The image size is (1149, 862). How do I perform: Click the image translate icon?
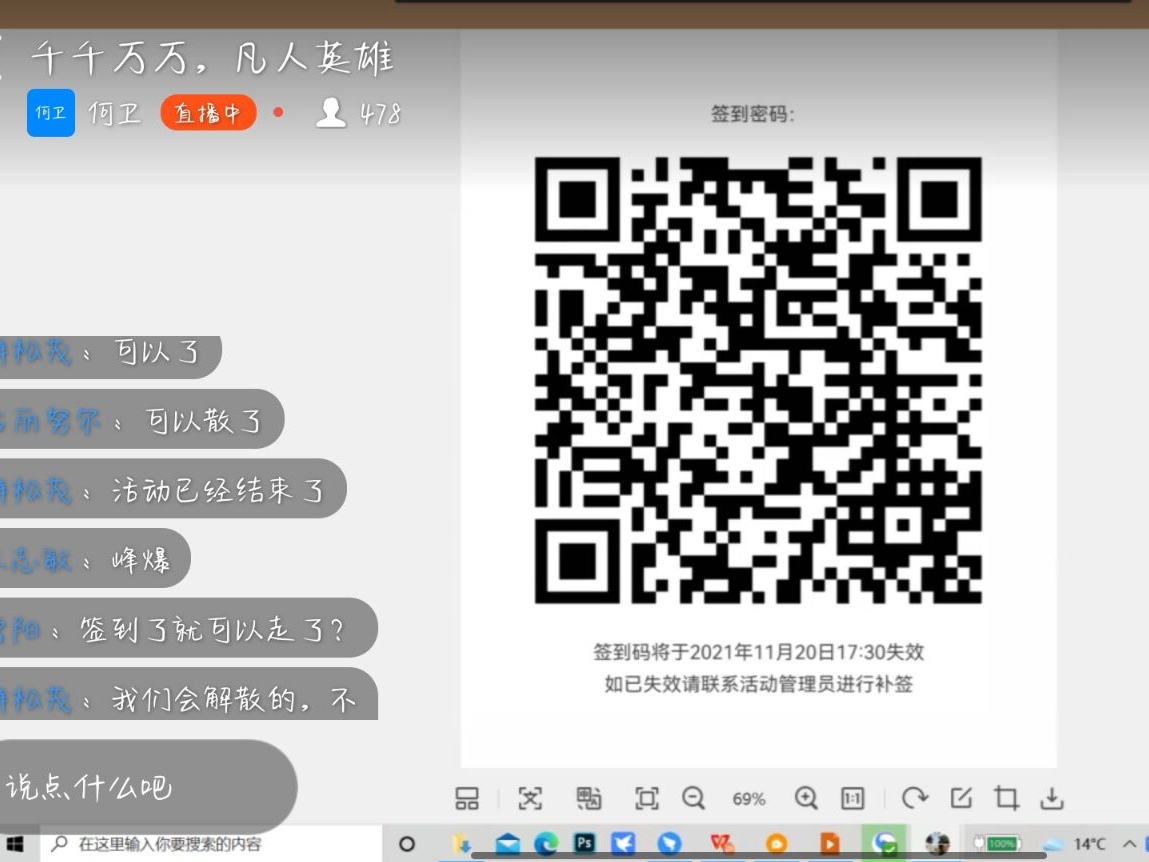coord(589,798)
